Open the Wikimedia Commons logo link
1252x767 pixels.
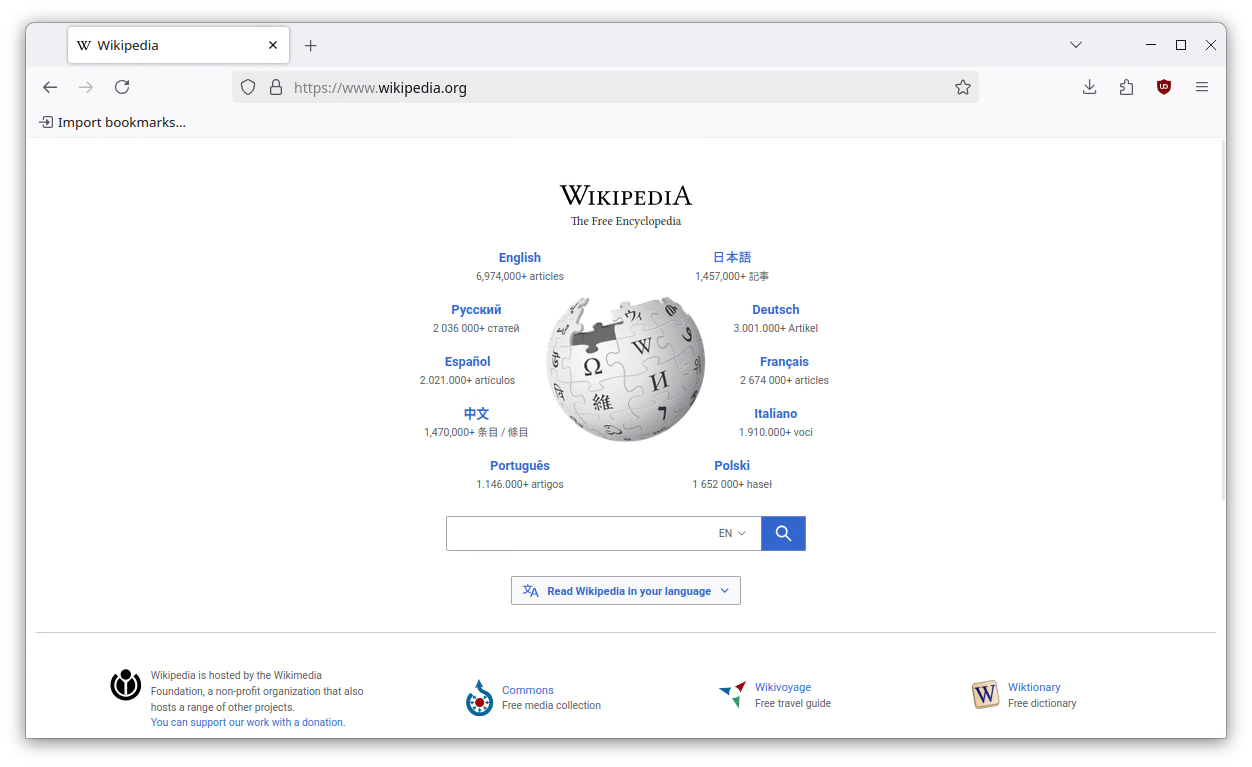pyautogui.click(x=480, y=698)
